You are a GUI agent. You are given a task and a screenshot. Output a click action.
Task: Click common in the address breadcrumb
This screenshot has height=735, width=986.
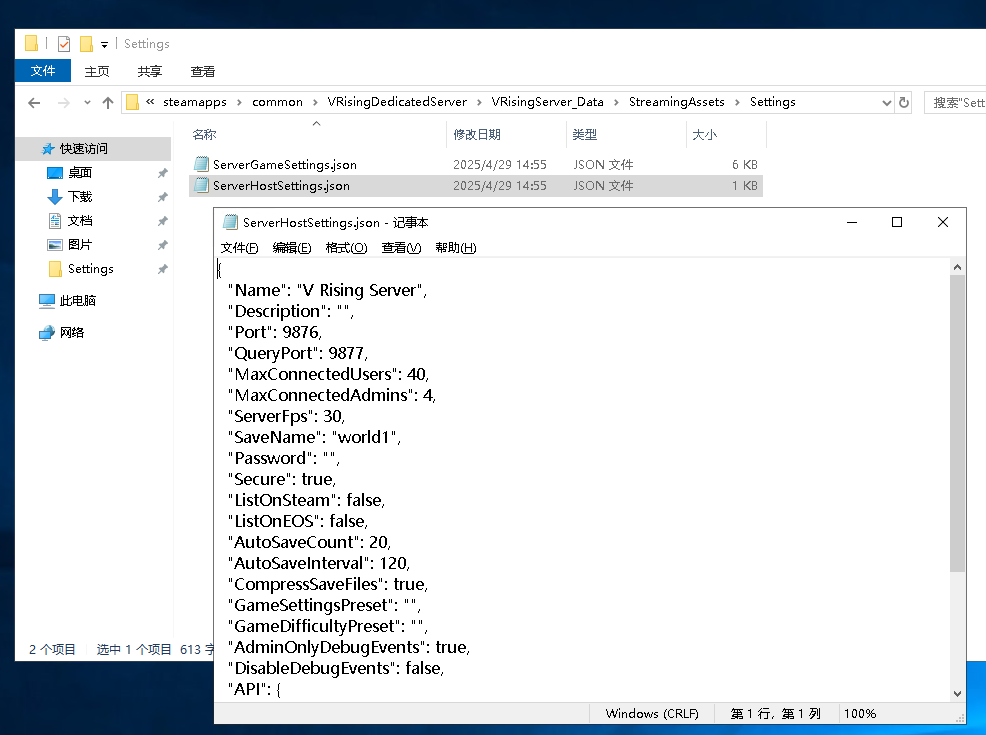click(277, 102)
